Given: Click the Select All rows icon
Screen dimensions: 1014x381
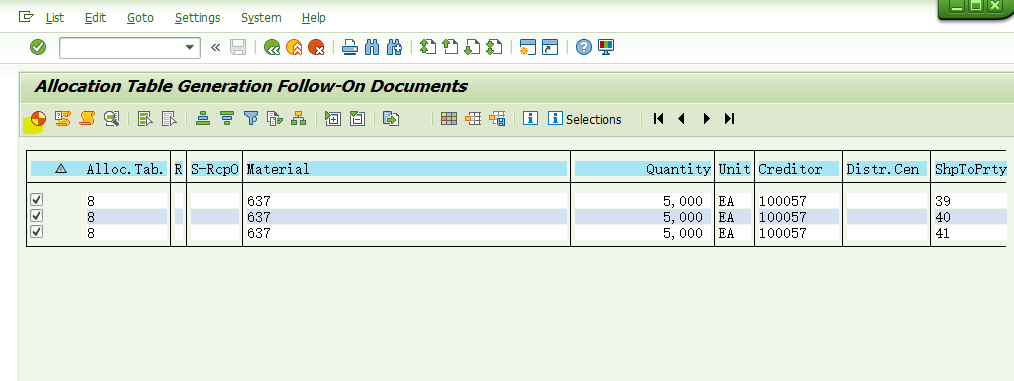Looking at the screenshot, I should 145,118.
